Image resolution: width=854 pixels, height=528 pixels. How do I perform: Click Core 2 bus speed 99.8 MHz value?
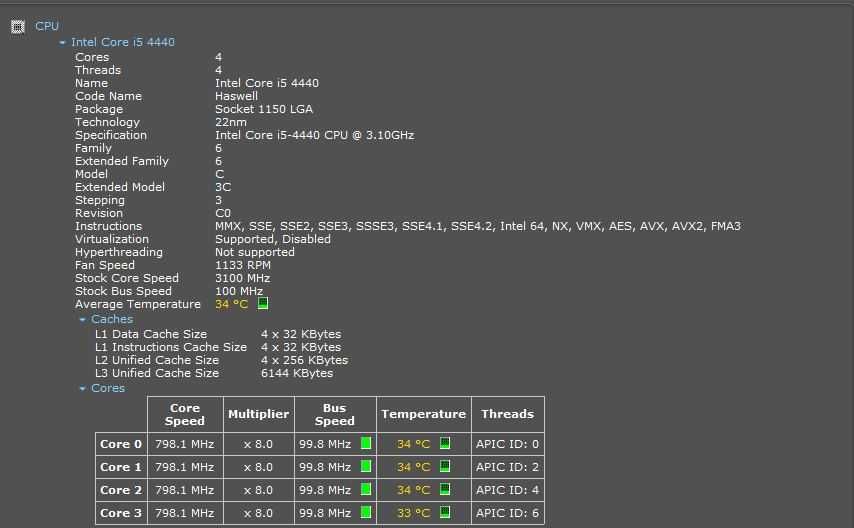pos(325,490)
